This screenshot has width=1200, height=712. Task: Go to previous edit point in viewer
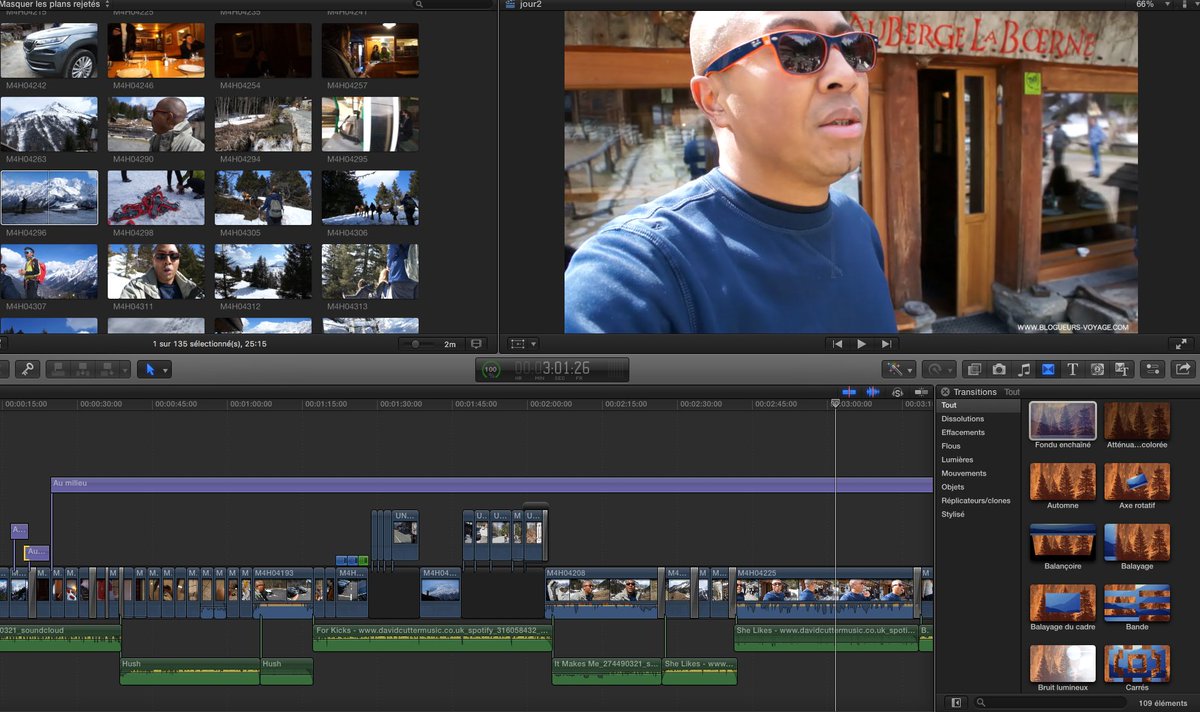[837, 344]
